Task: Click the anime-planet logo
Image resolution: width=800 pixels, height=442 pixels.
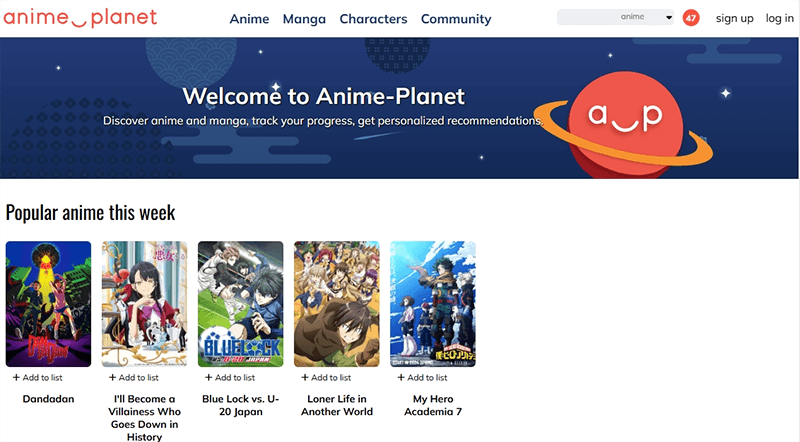Action: (x=80, y=17)
